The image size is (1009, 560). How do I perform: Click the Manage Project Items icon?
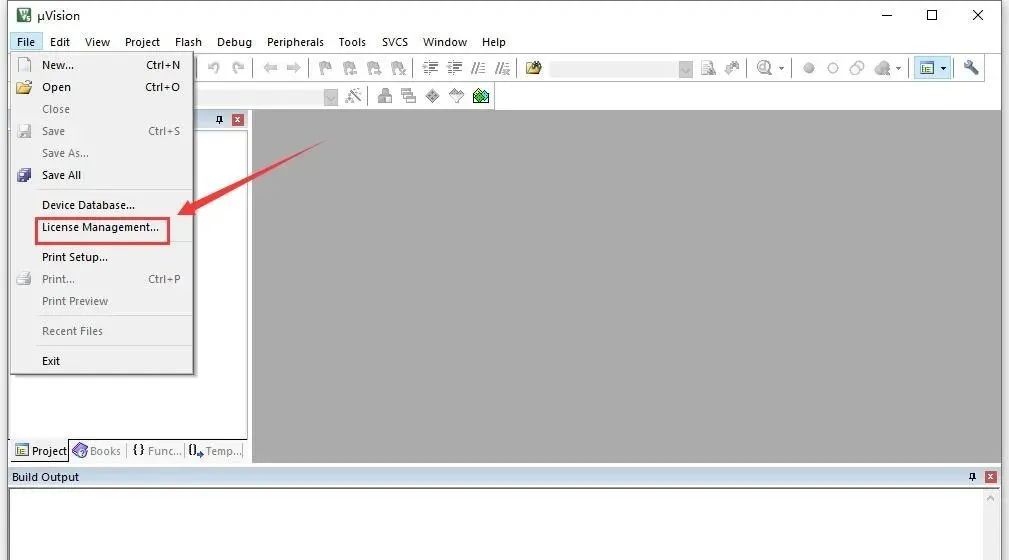coord(385,96)
